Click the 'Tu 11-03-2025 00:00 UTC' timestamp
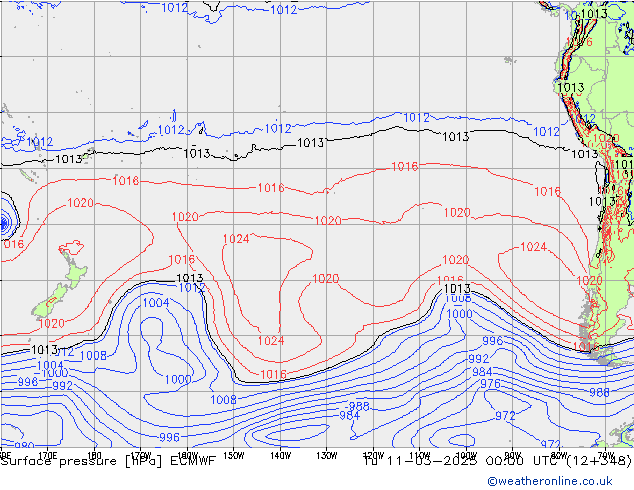The height and width of the screenshot is (490, 634). [x=462, y=461]
